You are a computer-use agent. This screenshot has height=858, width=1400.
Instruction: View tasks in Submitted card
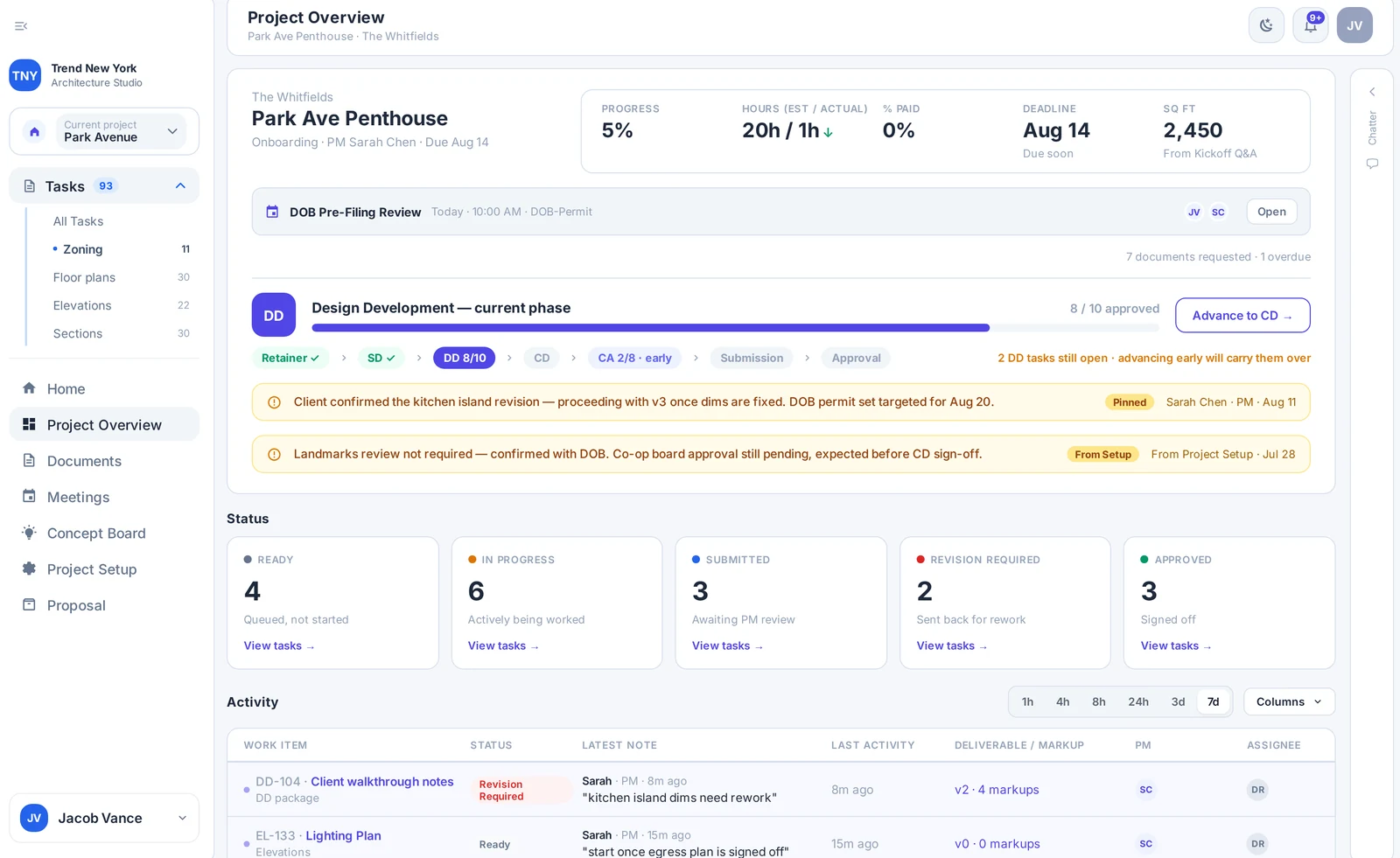click(727, 645)
